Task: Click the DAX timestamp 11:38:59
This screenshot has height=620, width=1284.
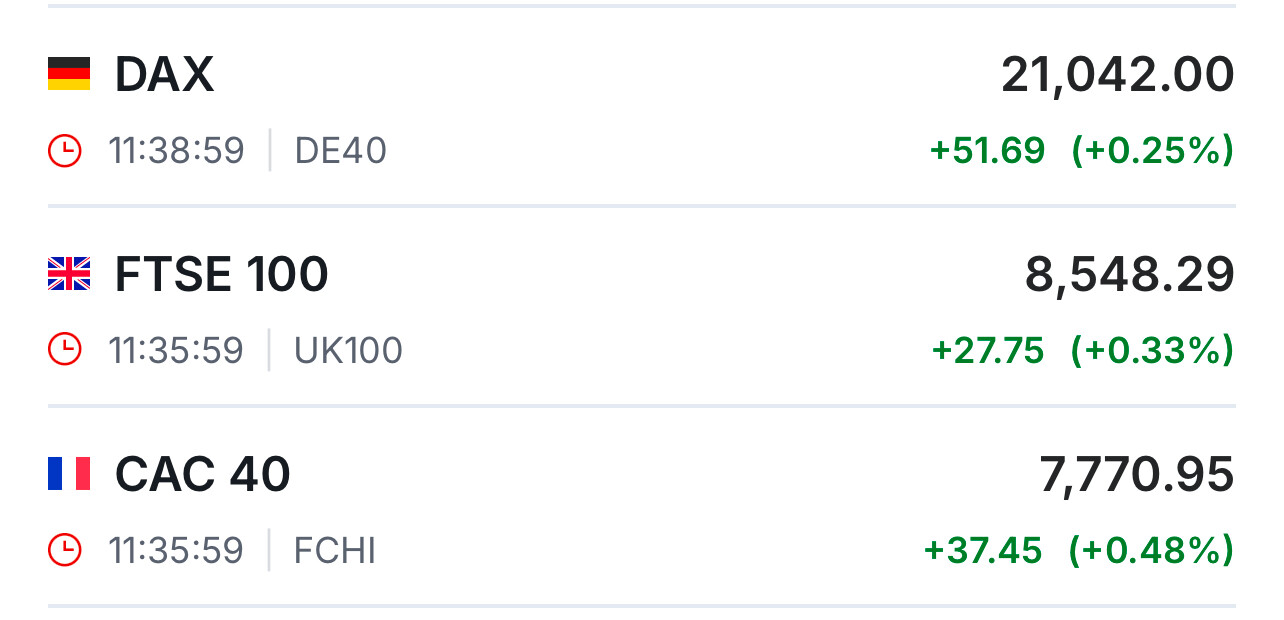Action: (176, 151)
